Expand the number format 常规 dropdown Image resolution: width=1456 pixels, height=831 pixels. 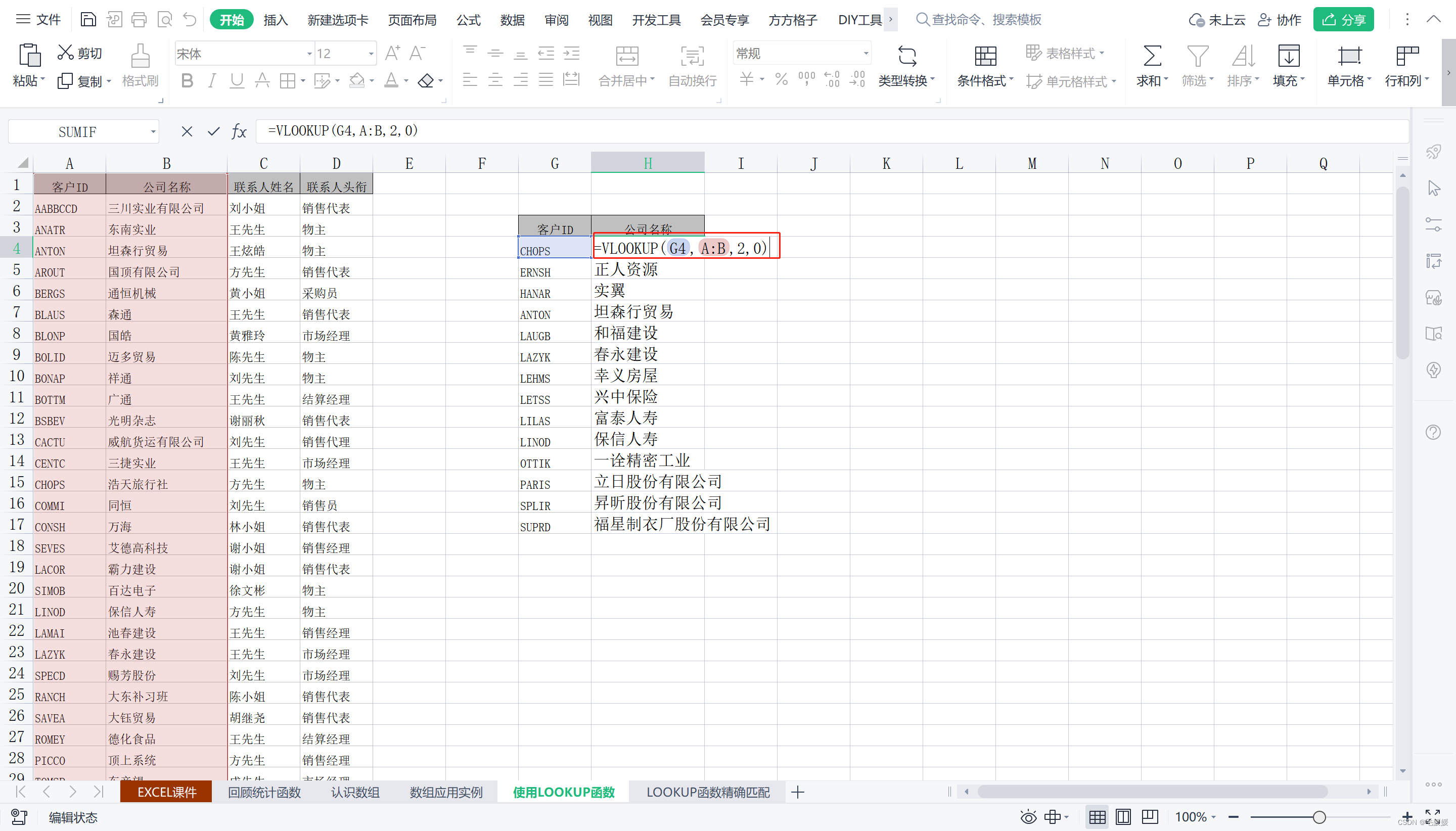(866, 54)
